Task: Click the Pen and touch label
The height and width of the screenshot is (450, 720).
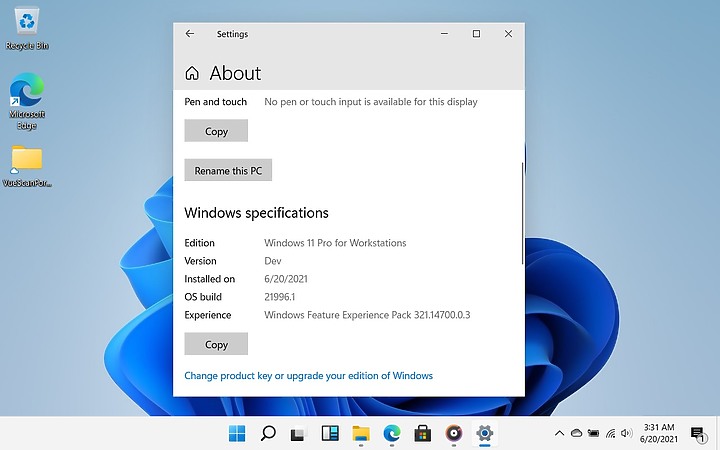Action: [215, 102]
